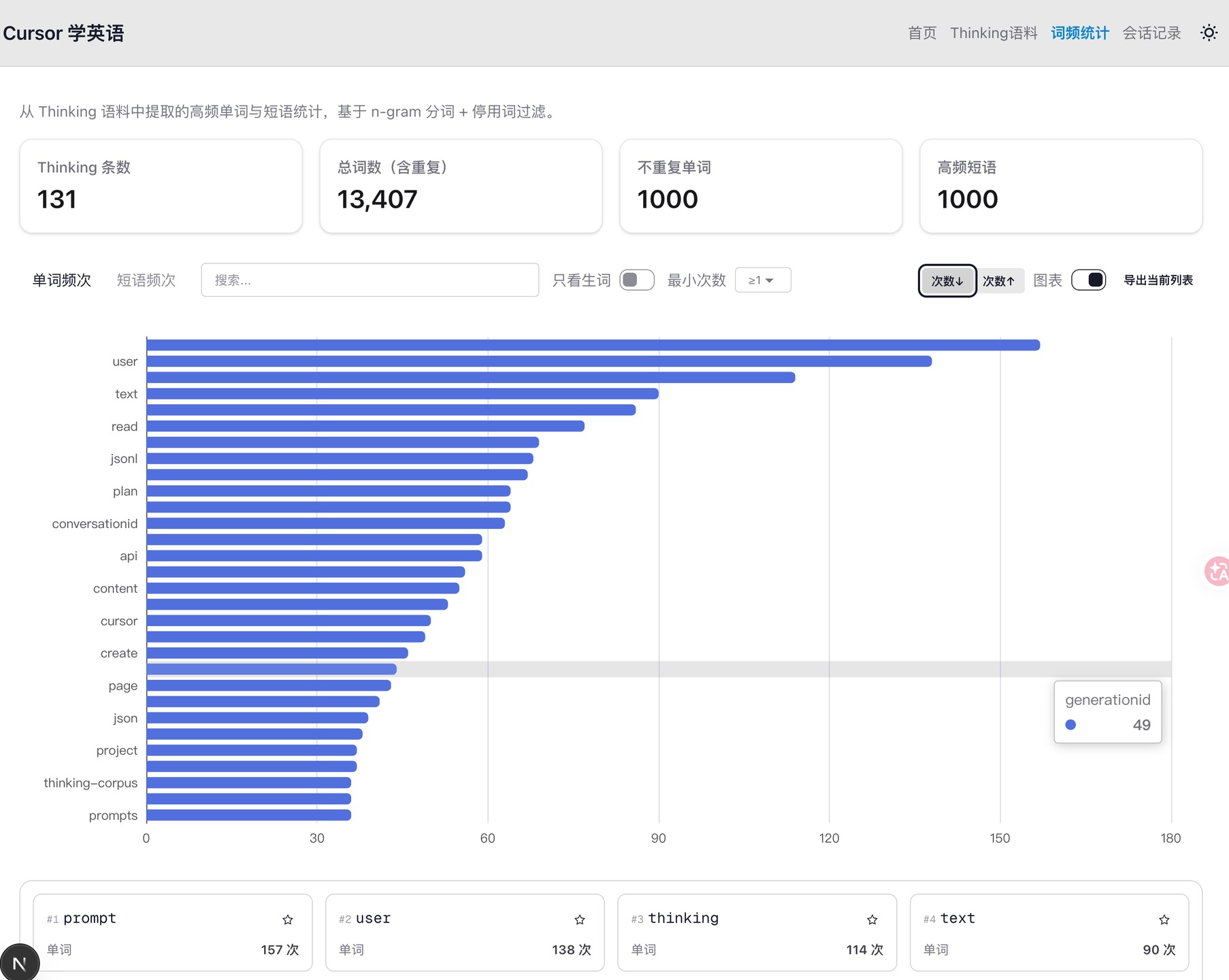Open the Next.js N dev indicator

[20, 962]
